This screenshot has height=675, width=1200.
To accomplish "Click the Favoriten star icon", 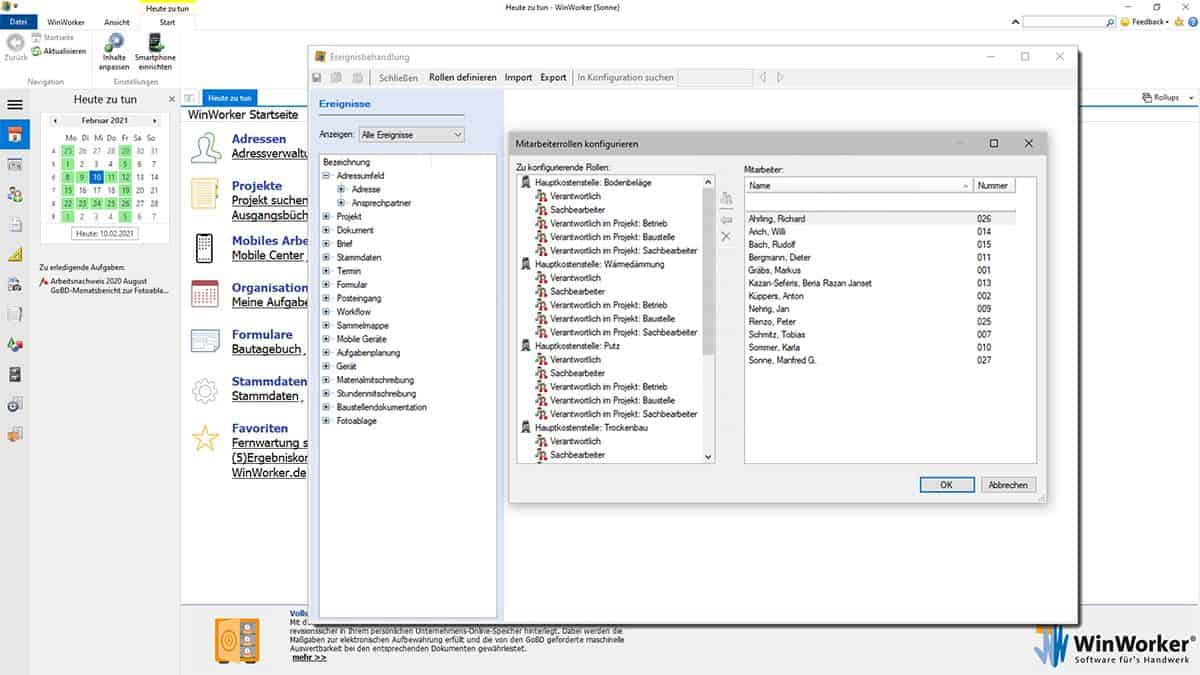I will click(x=205, y=437).
